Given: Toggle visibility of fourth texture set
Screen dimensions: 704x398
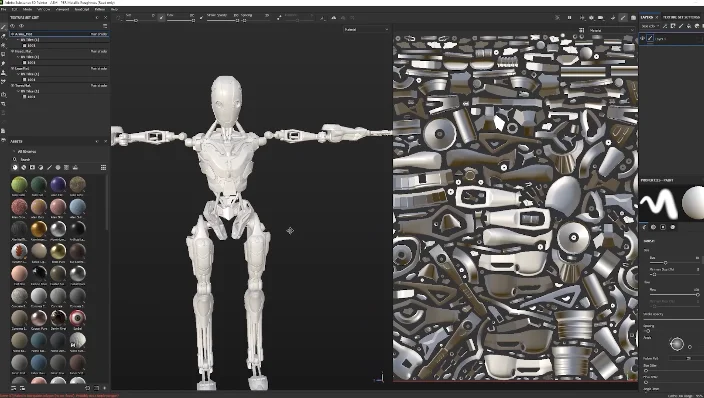Looking at the screenshot, I should pos(13,85).
